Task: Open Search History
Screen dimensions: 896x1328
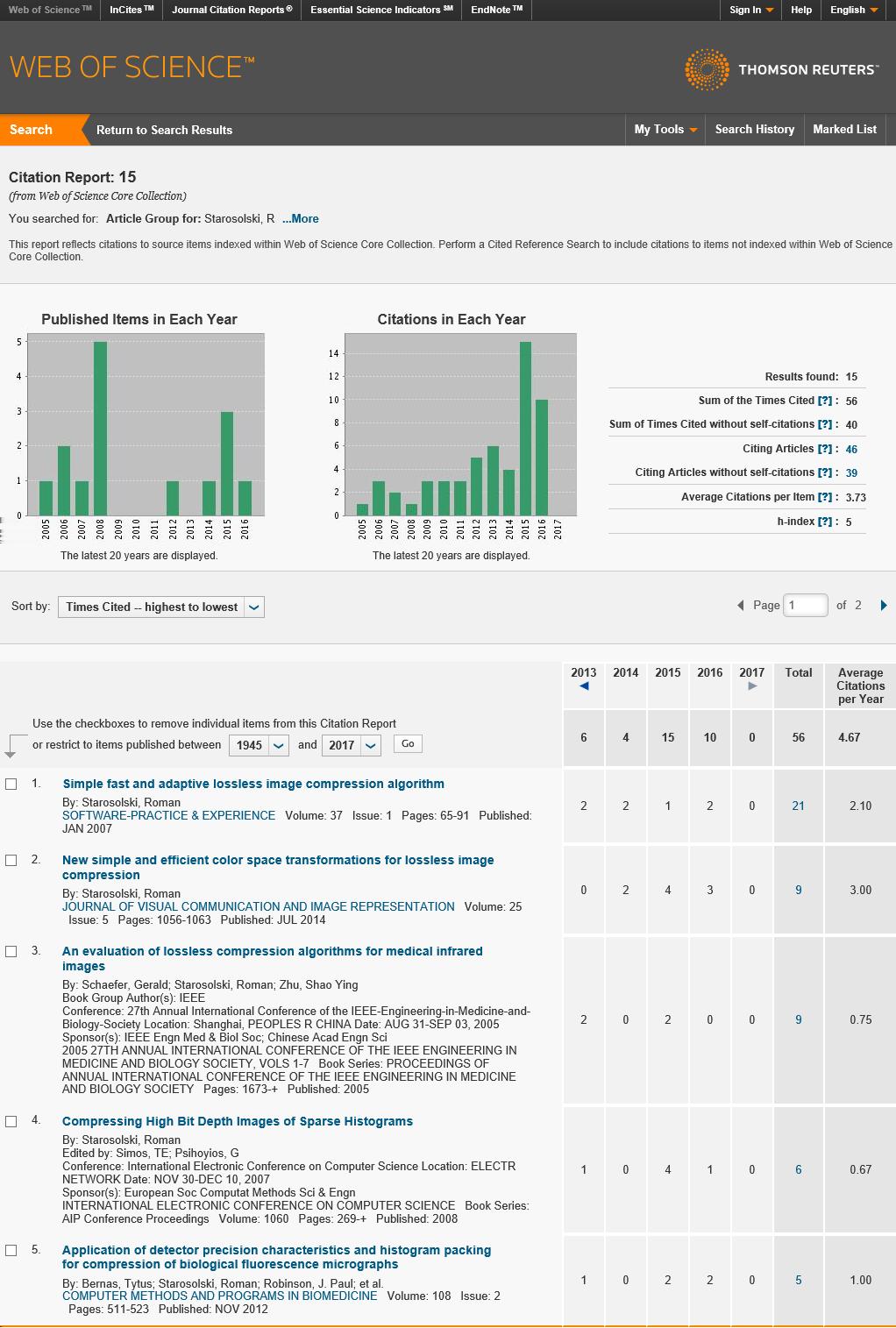Action: tap(755, 130)
